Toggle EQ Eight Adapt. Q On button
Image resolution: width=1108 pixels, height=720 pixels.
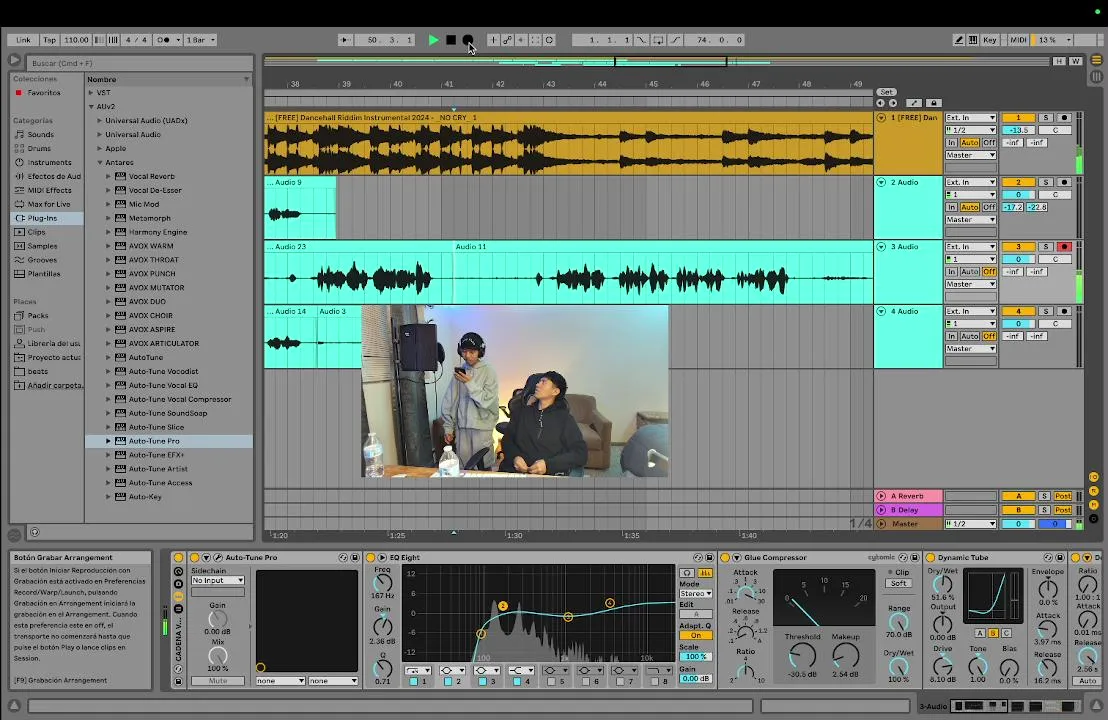click(695, 635)
